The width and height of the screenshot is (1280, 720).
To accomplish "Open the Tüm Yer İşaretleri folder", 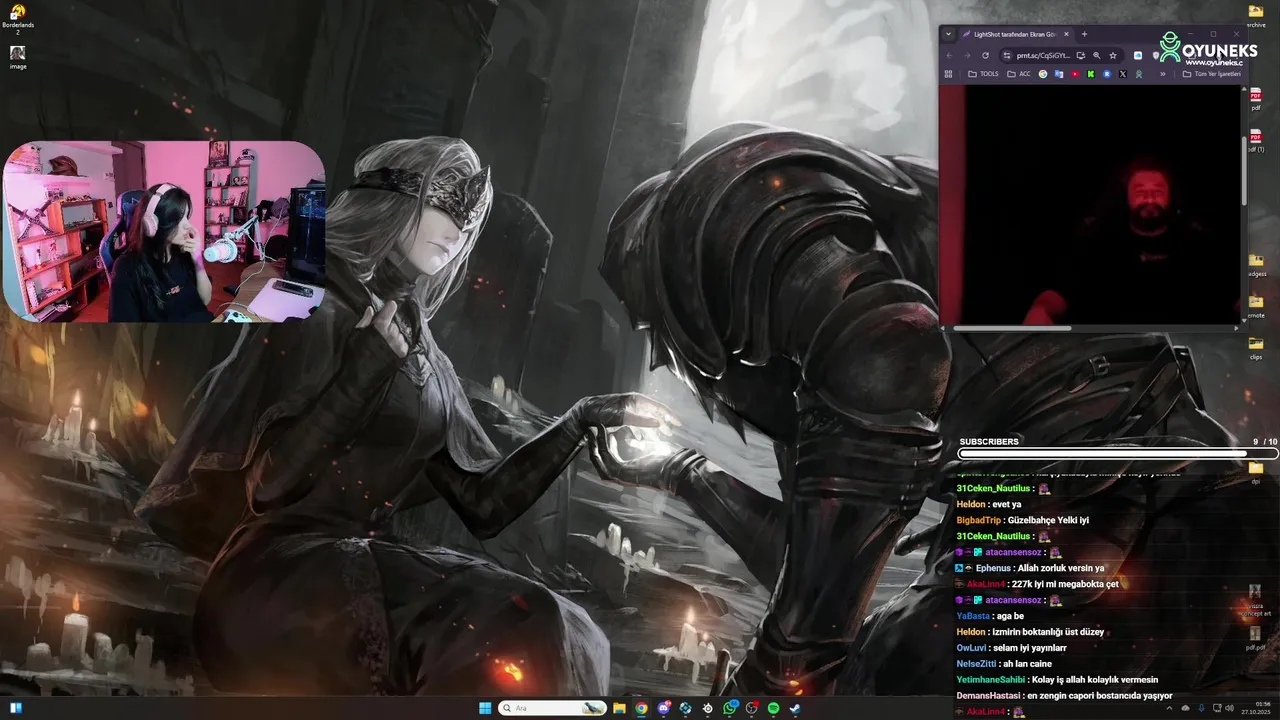I will (1213, 74).
